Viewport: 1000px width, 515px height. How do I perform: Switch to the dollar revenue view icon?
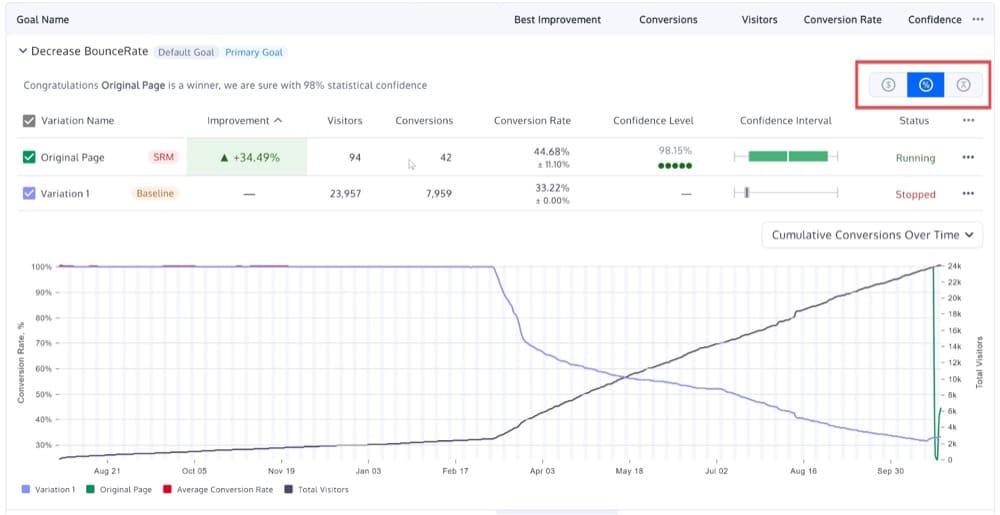click(x=888, y=85)
